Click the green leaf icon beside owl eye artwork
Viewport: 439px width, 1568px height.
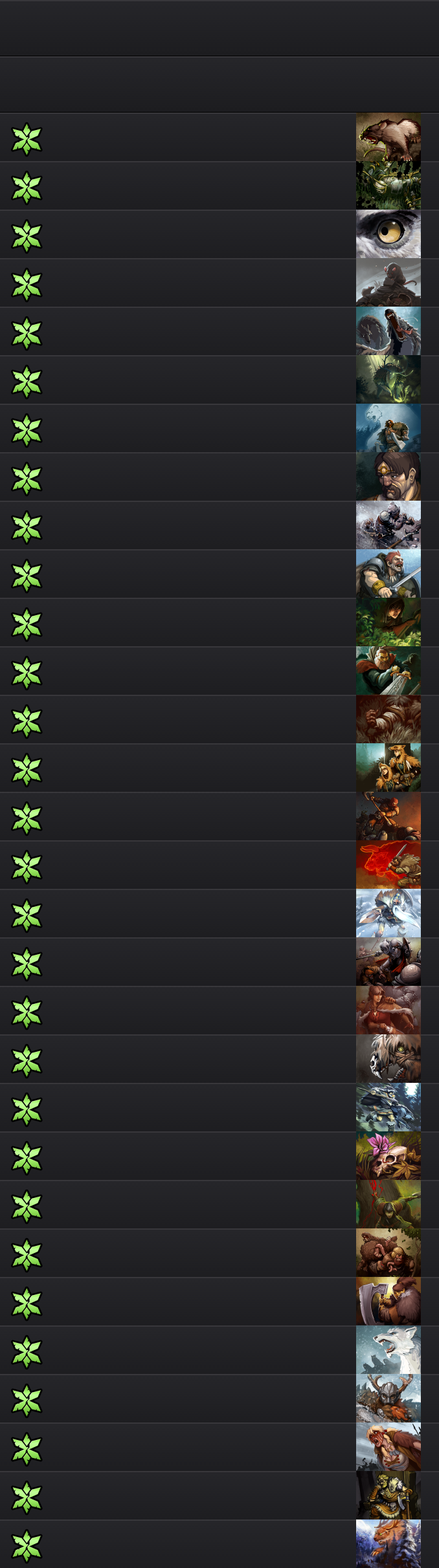point(27,235)
